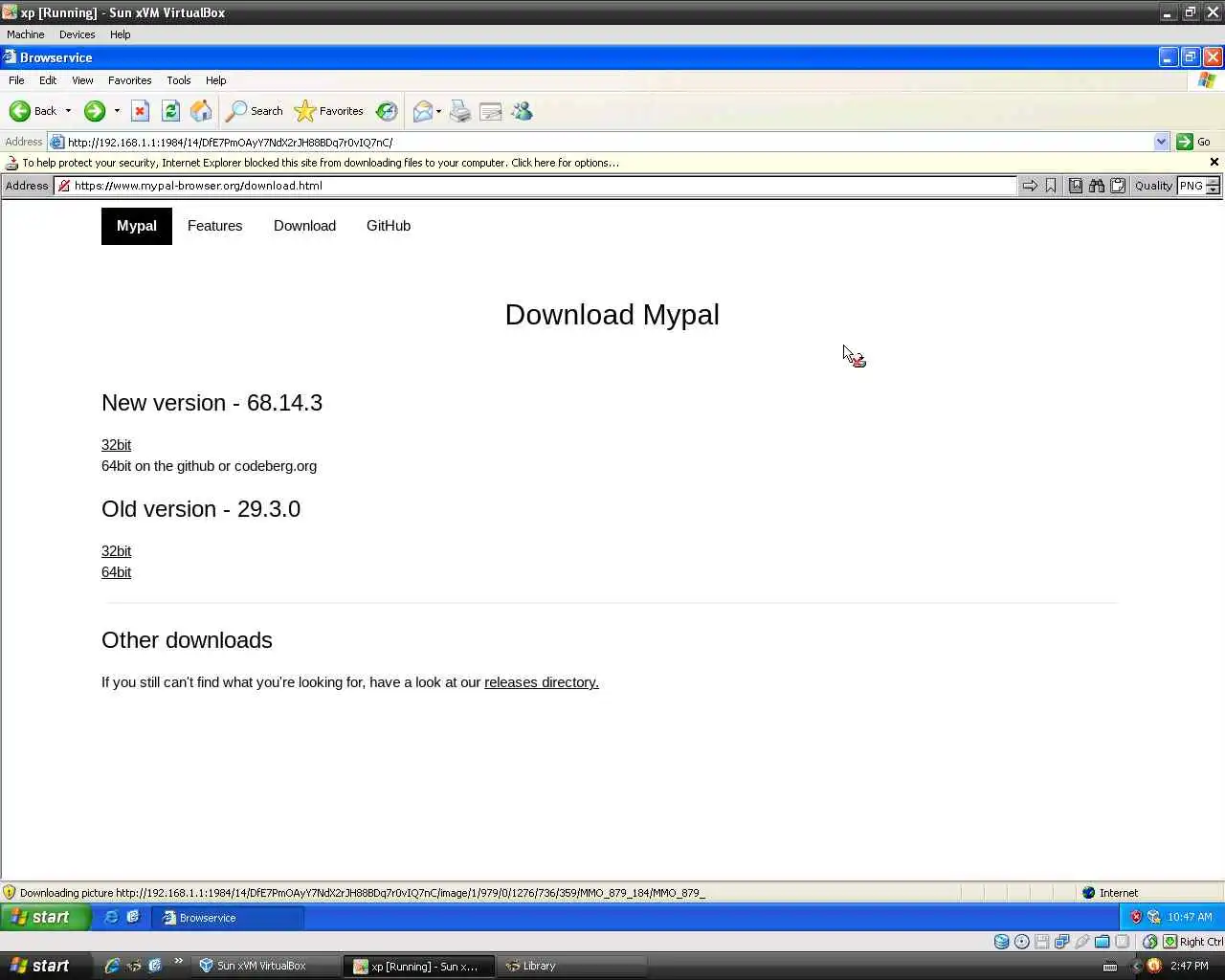Click the VirtualBox hard disk status icon
Viewport: 1225px width, 980px height.
point(1001,942)
